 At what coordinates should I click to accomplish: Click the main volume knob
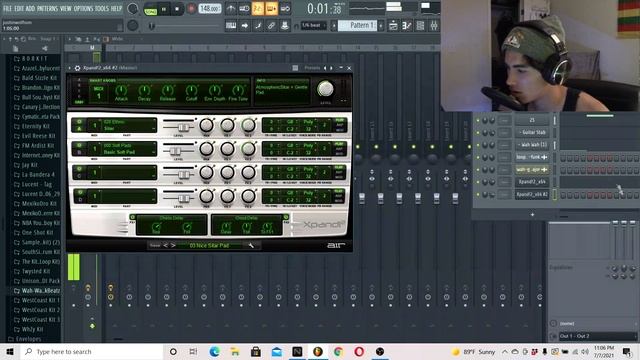(133, 9)
